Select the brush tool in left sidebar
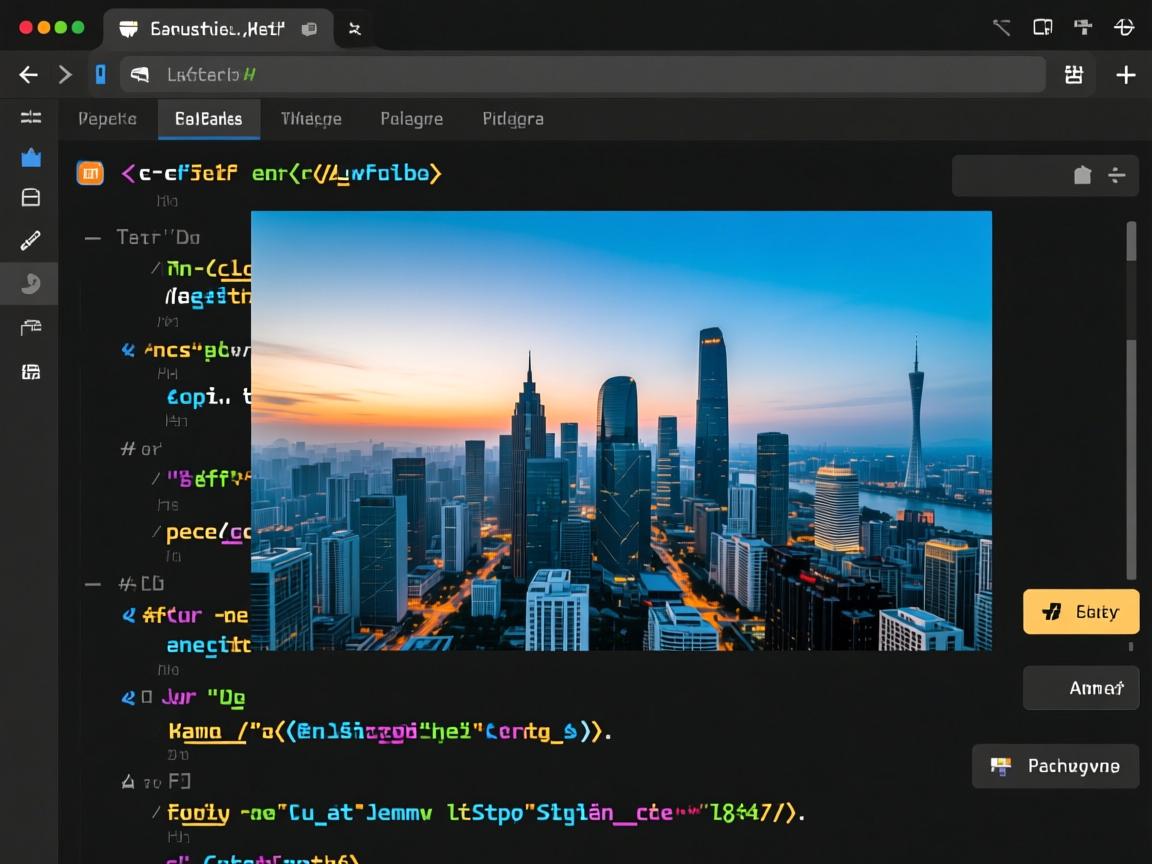 31,240
